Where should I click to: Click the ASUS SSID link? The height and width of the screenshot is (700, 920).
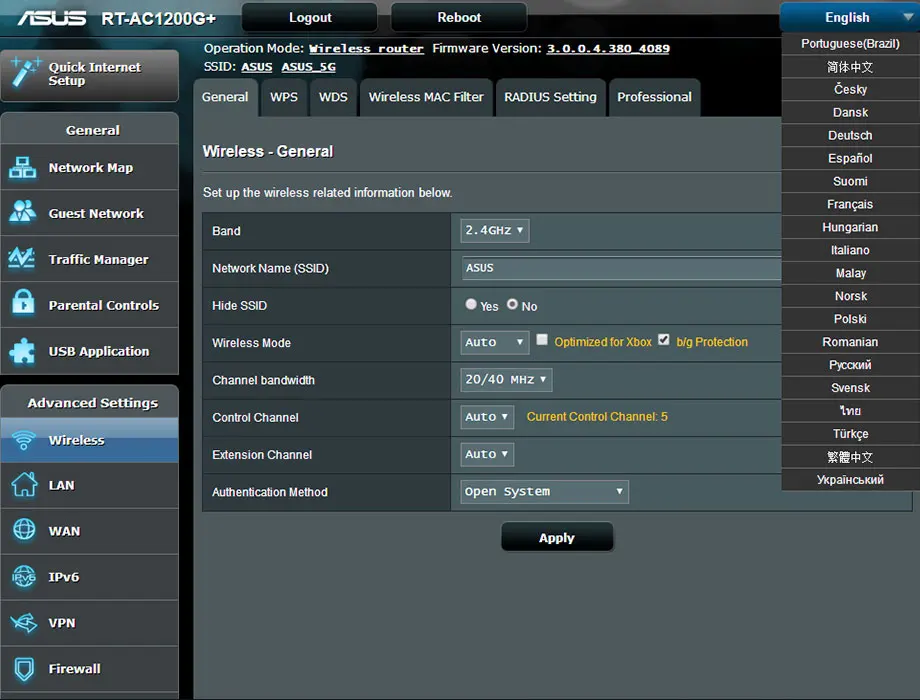(x=256, y=67)
